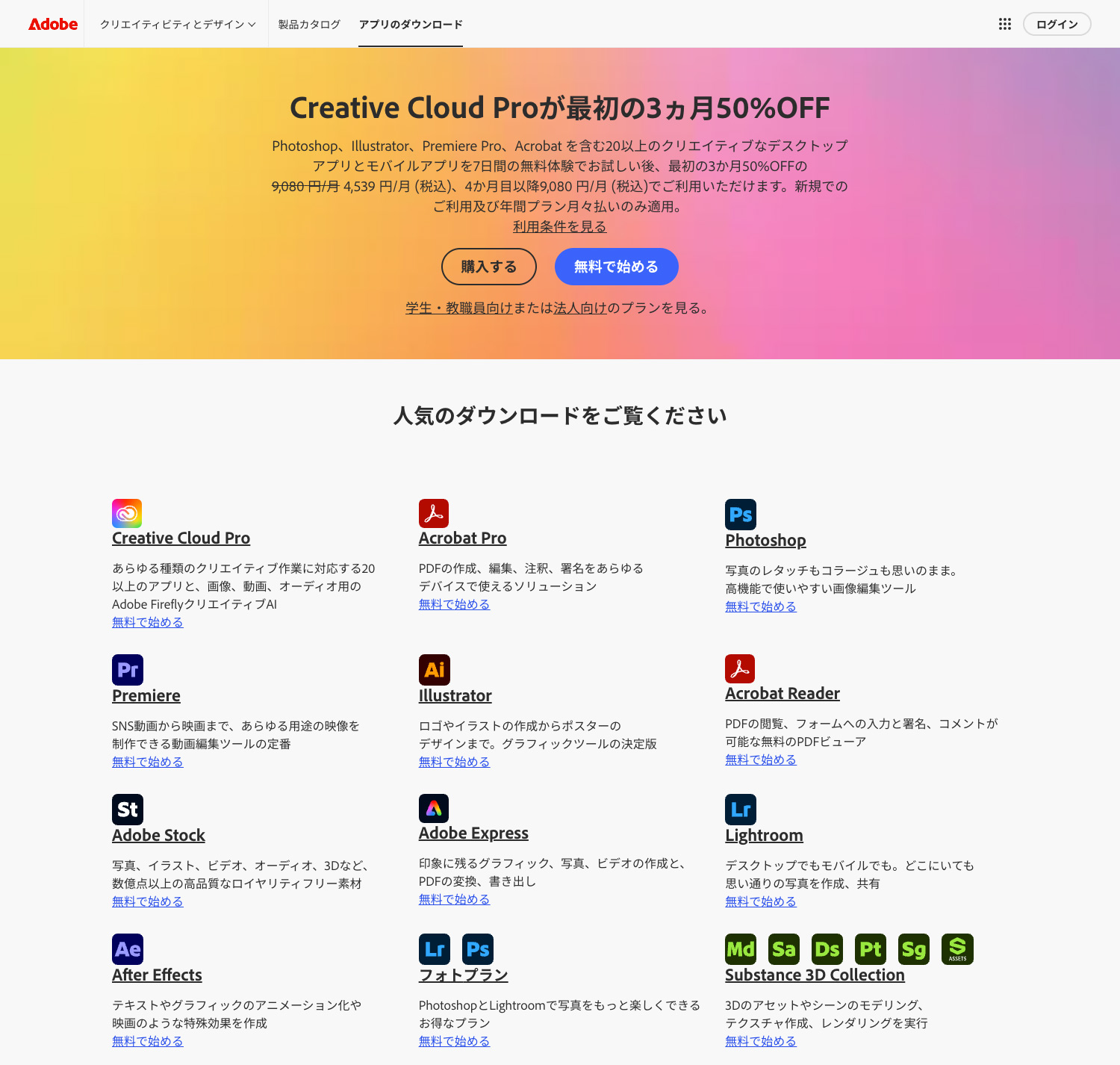
Task: Click the Substance Painter icon
Action: click(x=871, y=948)
